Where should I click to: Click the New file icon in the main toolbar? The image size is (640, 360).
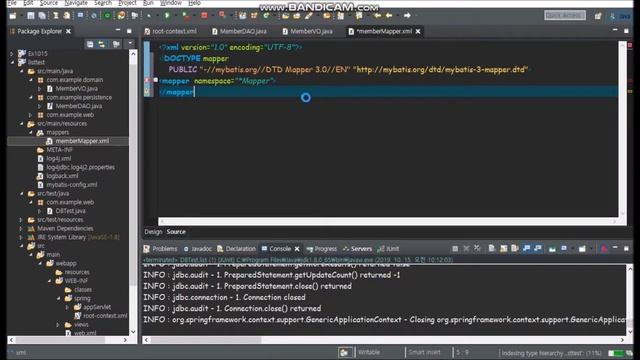coord(13,16)
